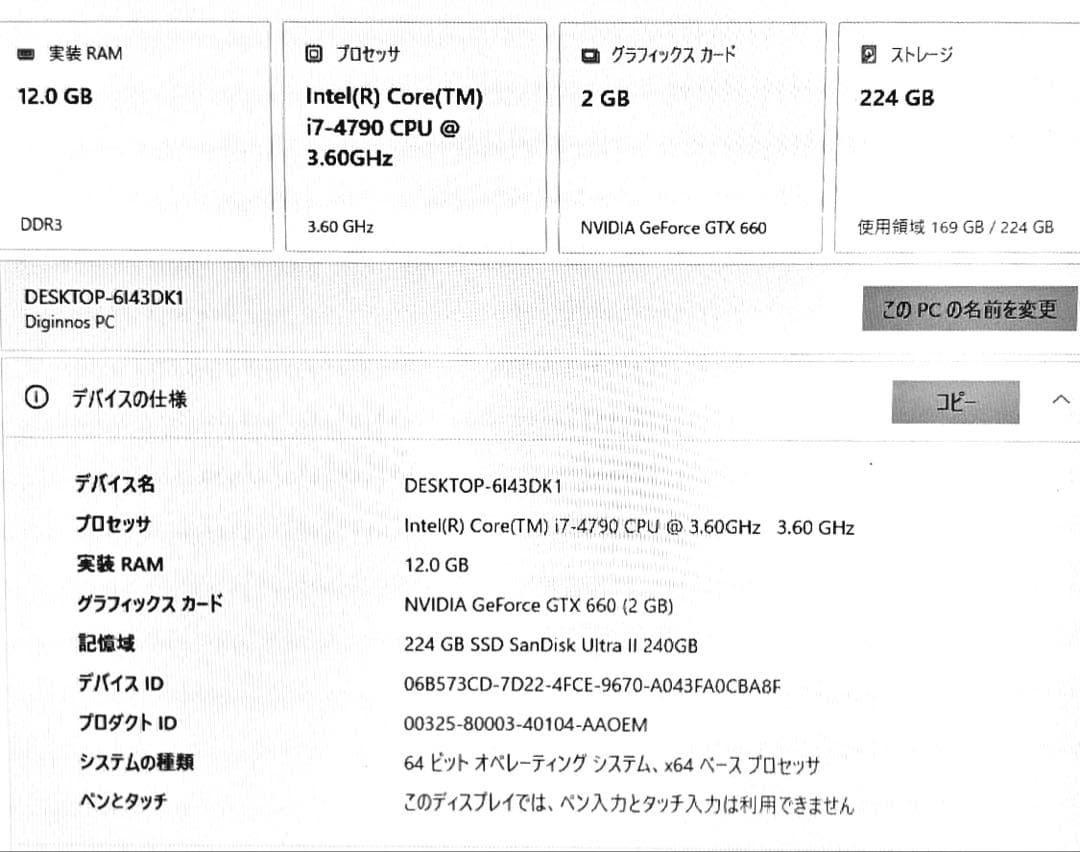
Task: Open the DDR3 memory details card
Action: pos(136,135)
